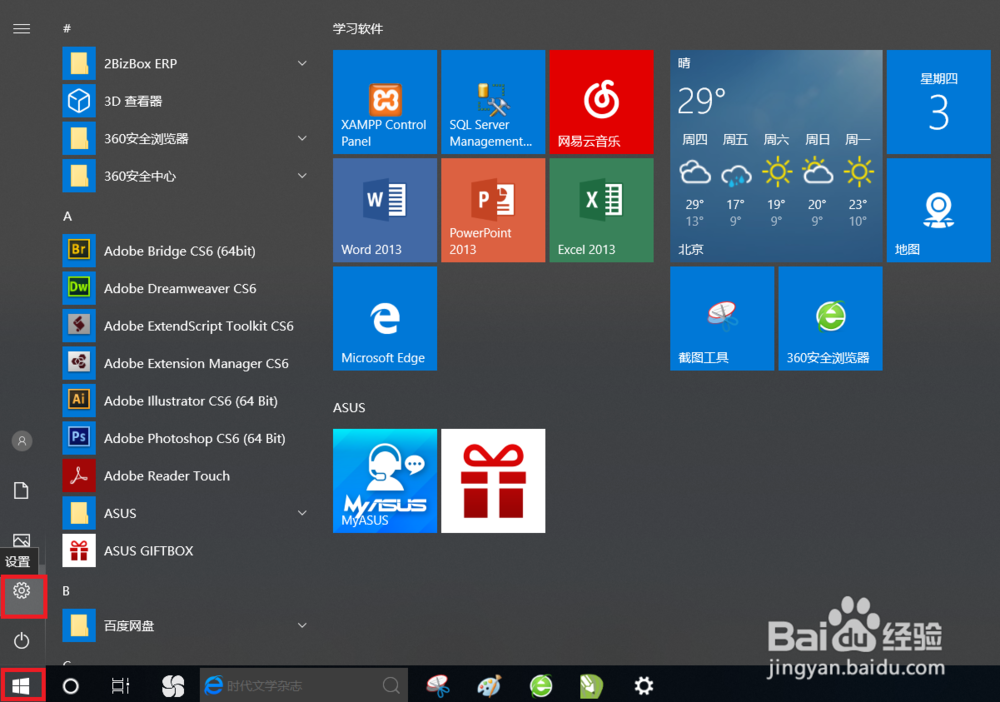Open 设置 settings gear in sidebar
The width and height of the screenshot is (1000, 702).
[x=22, y=591]
